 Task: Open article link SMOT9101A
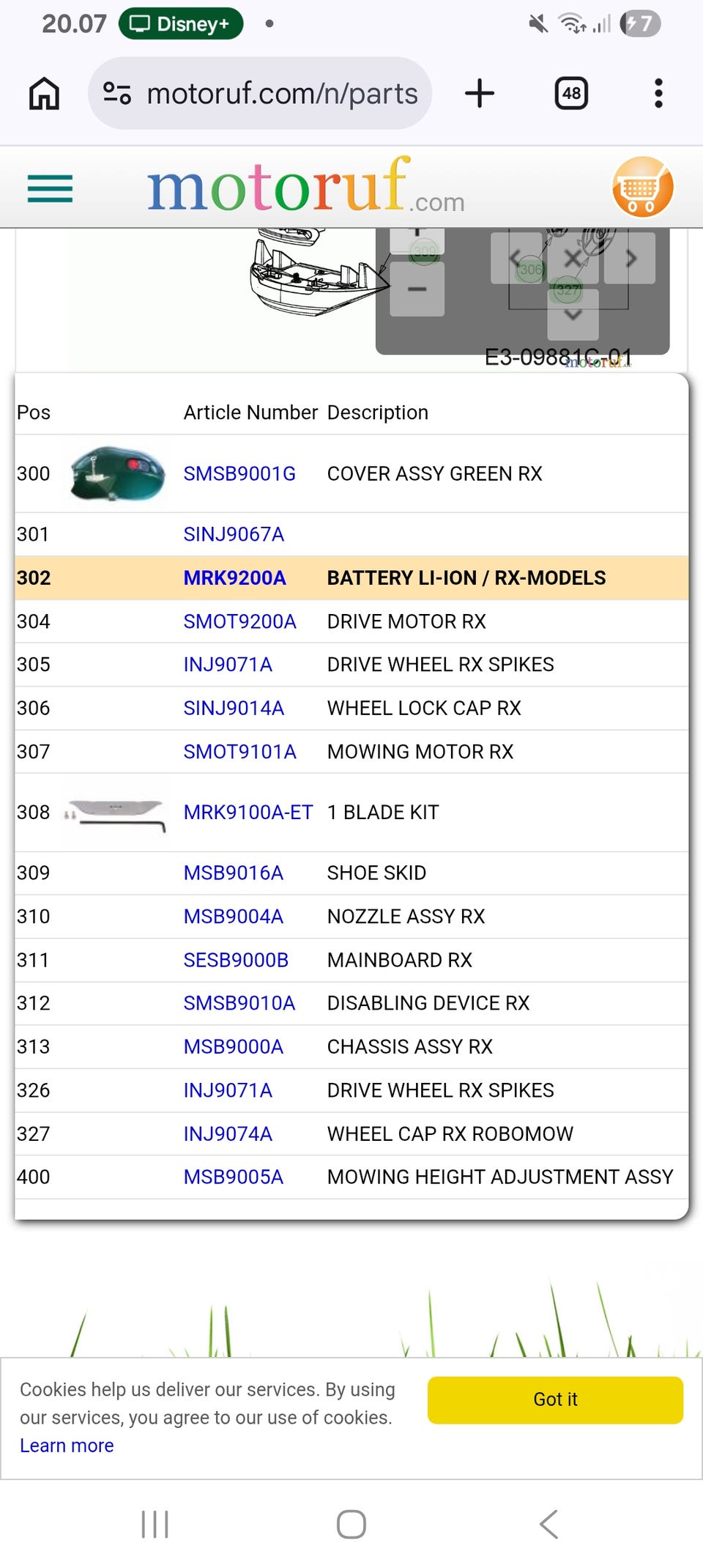[239, 752]
